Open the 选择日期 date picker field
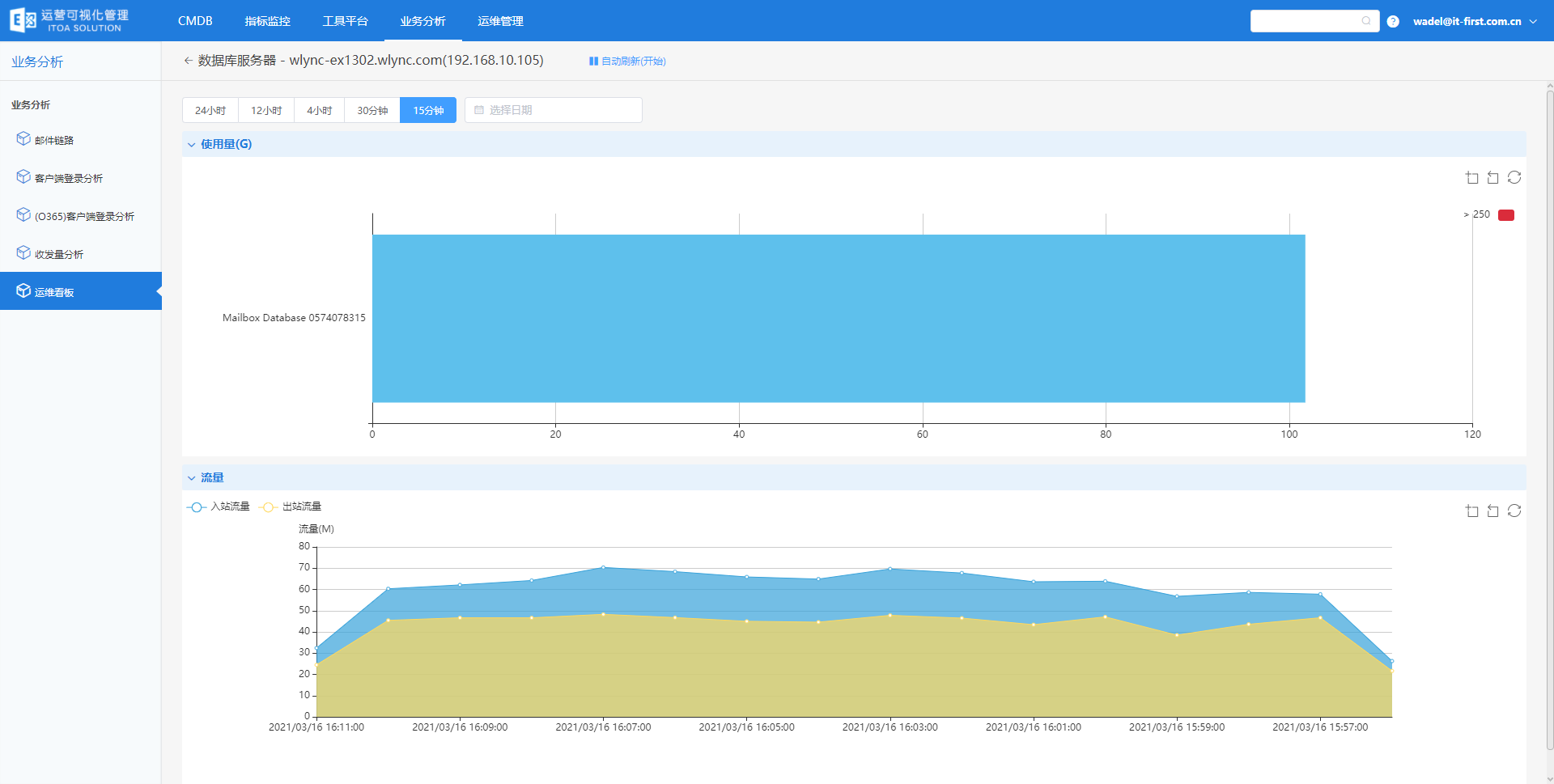Image resolution: width=1554 pixels, height=784 pixels. coord(554,110)
